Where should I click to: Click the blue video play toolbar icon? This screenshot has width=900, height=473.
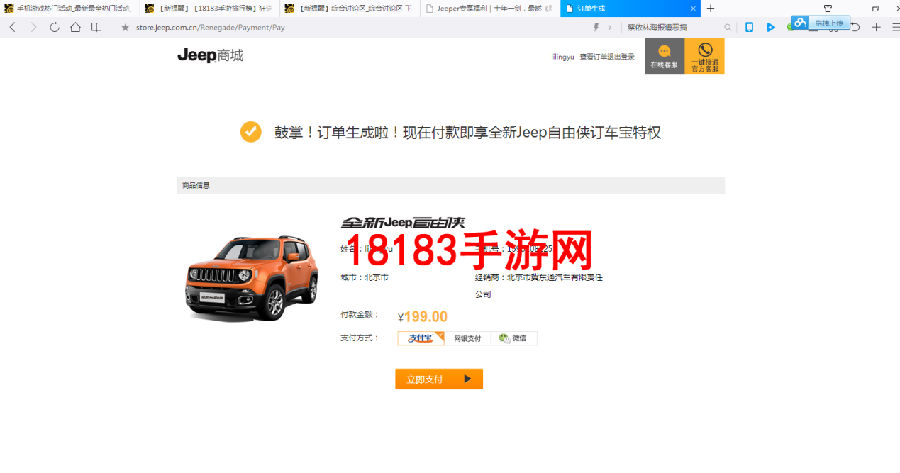[x=770, y=27]
